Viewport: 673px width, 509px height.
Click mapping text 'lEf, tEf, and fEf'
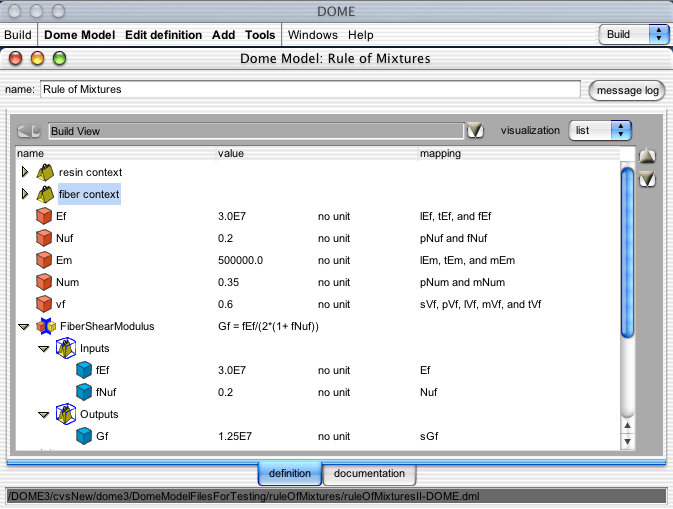point(455,216)
